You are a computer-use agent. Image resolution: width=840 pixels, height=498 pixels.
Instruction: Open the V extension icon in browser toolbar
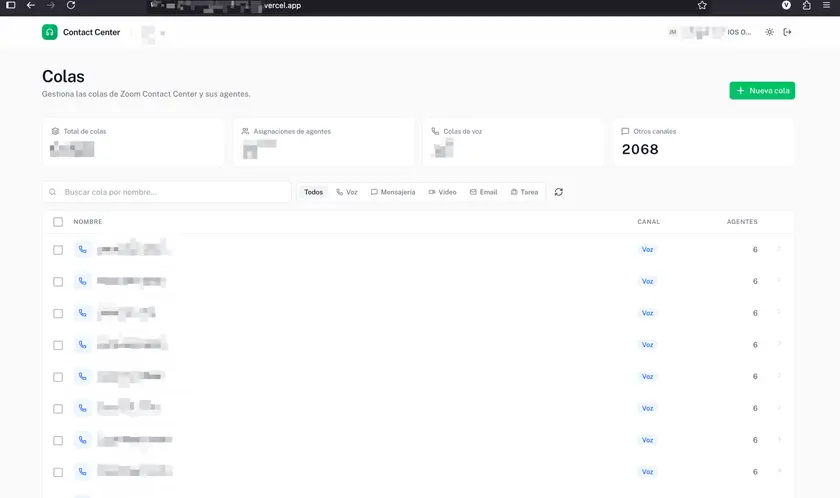pyautogui.click(x=786, y=5)
